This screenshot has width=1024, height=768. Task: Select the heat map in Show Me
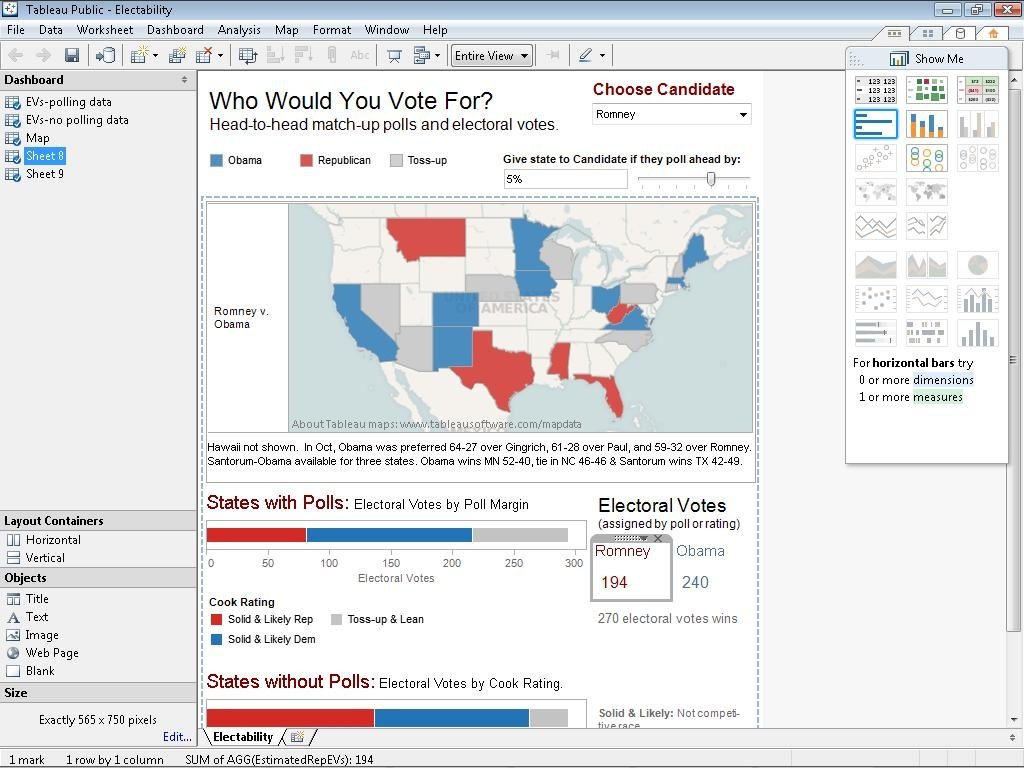pyautogui.click(x=927, y=90)
